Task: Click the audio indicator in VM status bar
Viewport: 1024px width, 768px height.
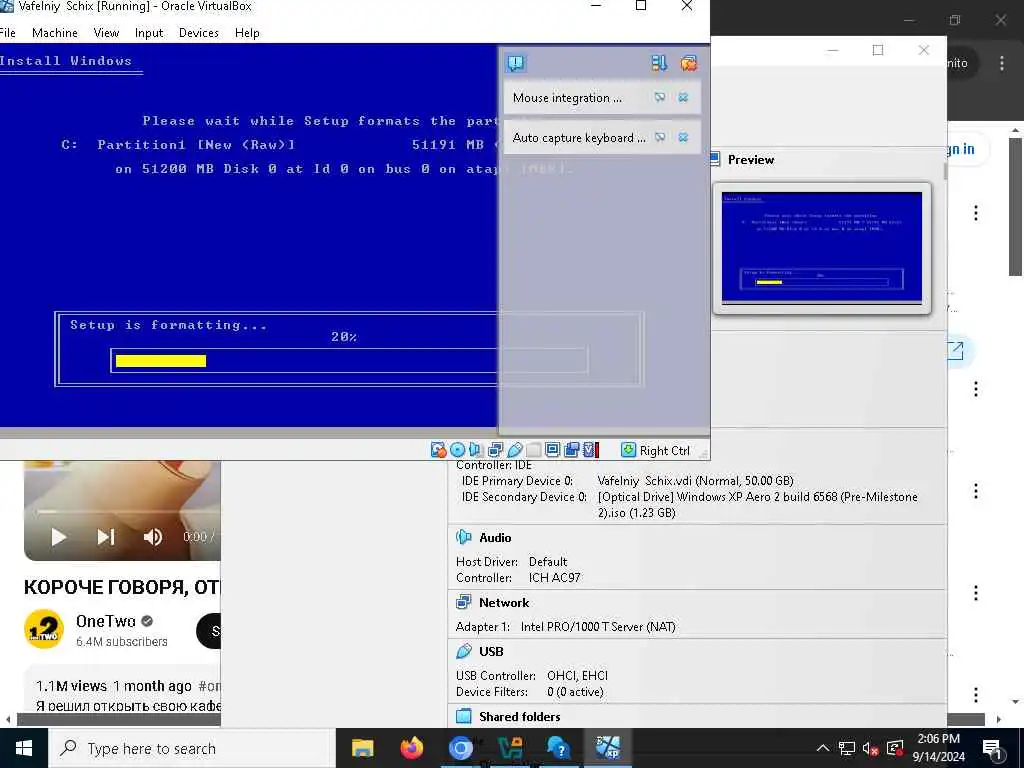Action: click(x=475, y=450)
